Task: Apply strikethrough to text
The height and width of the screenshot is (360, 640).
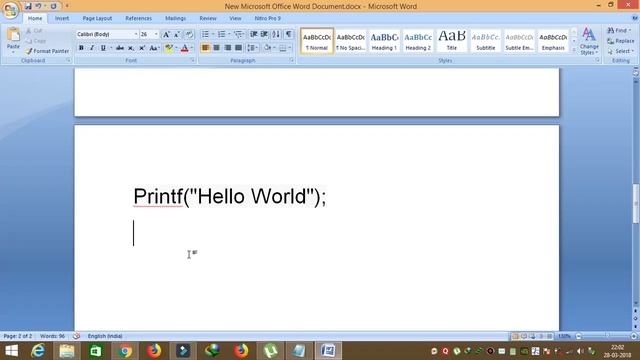Action: 120,48
